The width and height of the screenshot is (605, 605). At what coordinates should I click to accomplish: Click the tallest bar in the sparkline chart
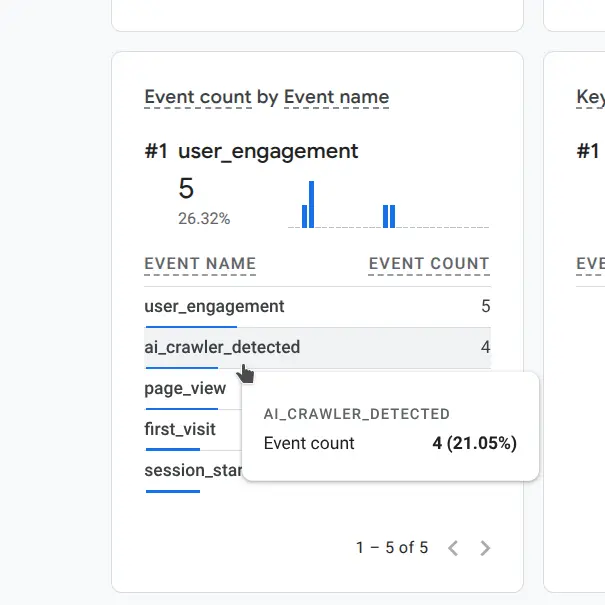[311, 204]
